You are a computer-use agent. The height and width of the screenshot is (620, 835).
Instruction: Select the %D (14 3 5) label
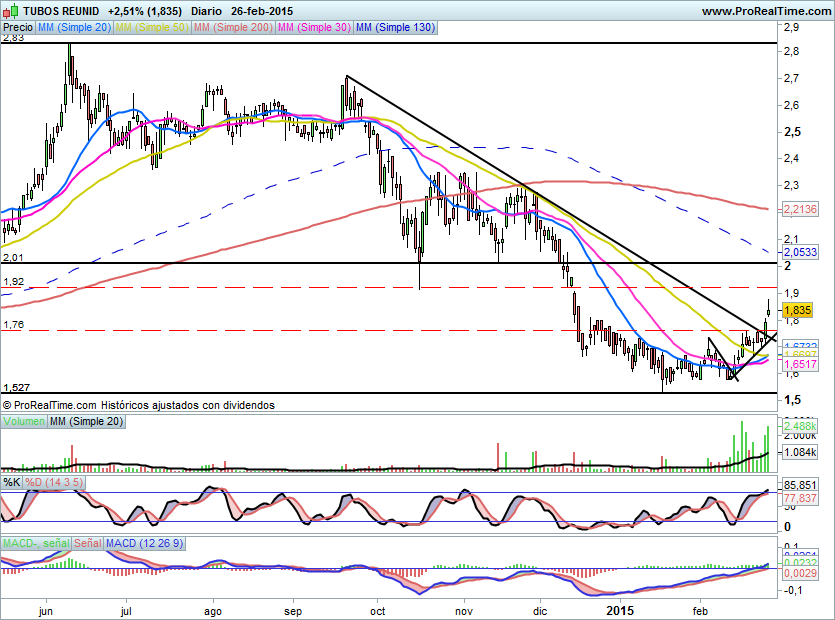pyautogui.click(x=54, y=482)
